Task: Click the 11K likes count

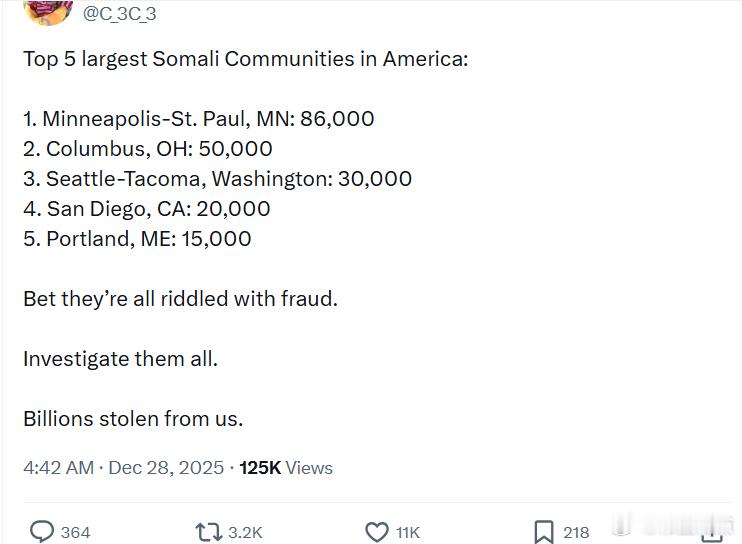Action: click(x=408, y=532)
